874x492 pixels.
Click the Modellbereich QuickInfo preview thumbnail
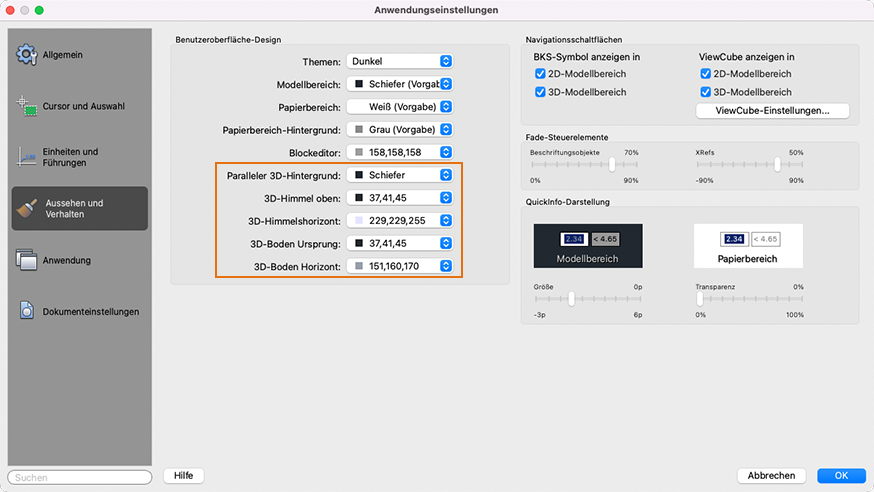click(587, 245)
